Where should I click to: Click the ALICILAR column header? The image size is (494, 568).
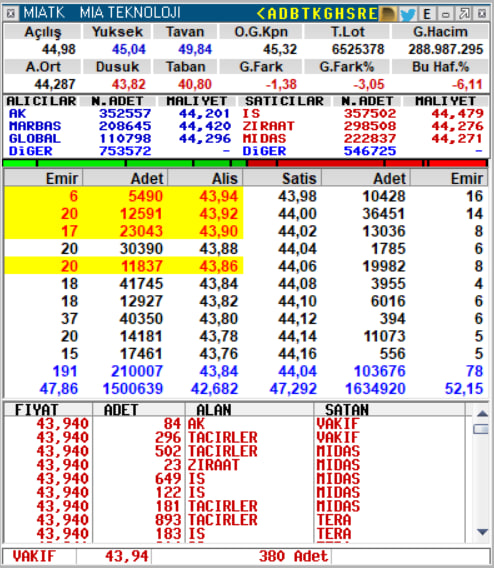[41, 101]
